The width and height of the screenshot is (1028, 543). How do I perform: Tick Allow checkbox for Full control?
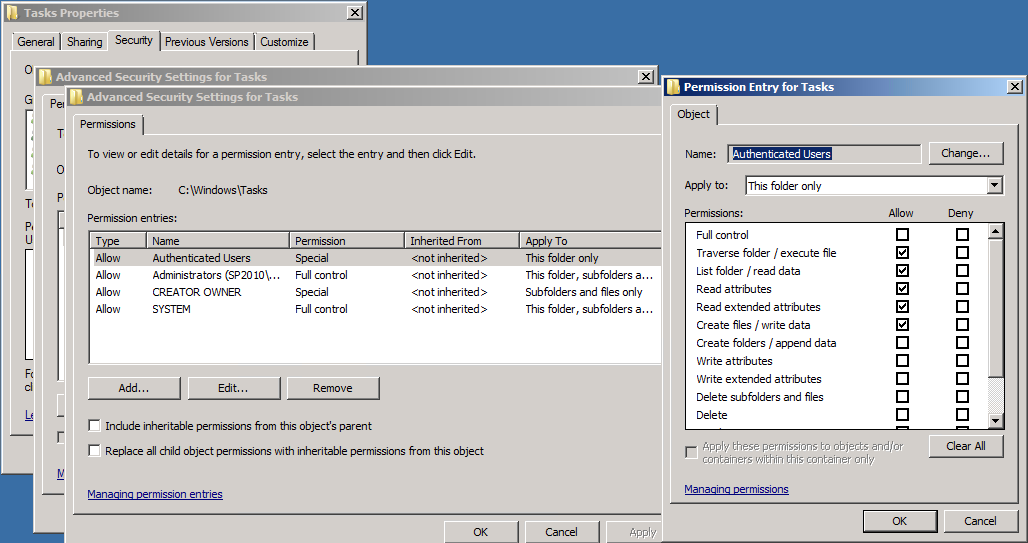[903, 235]
